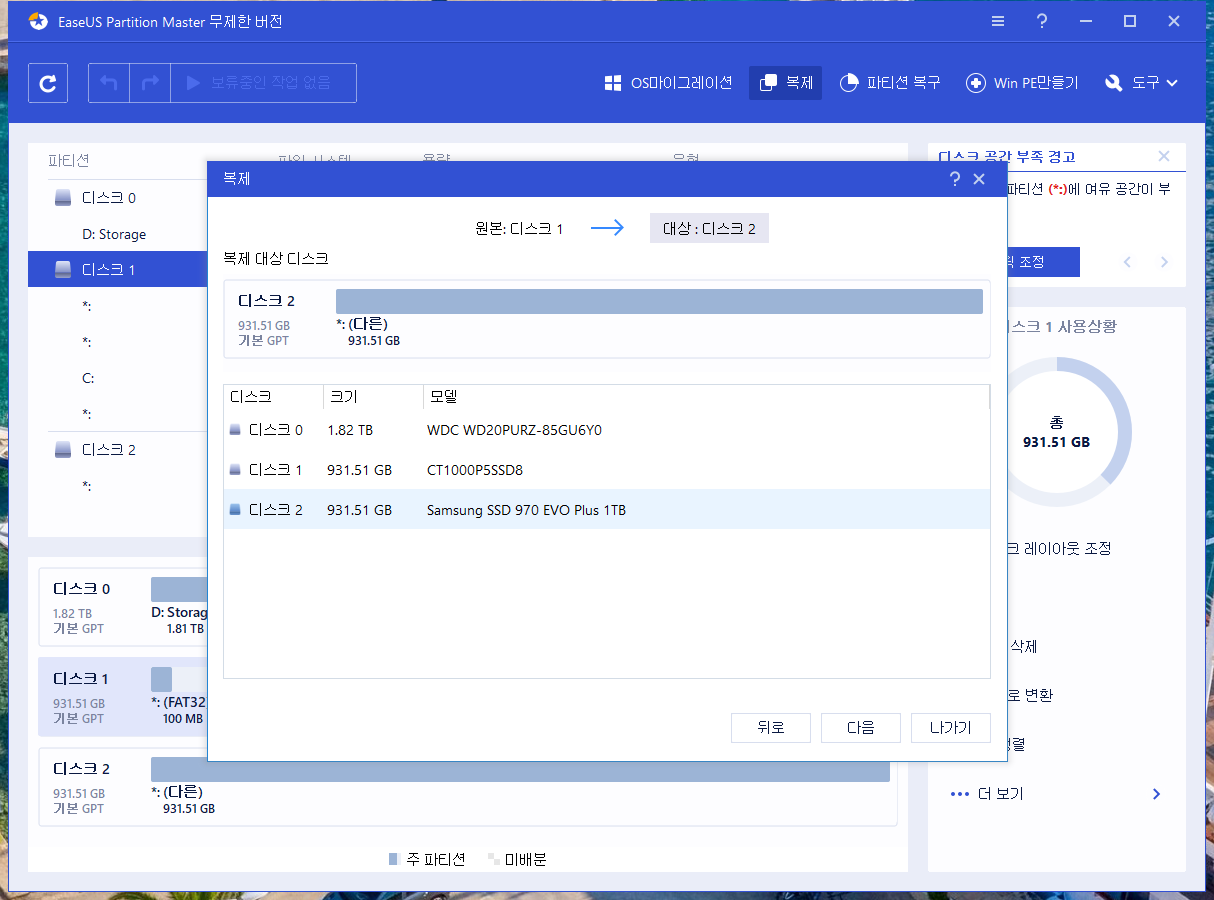Click the 파티션 column header in the main list
1214x900 pixels.
click(69, 160)
